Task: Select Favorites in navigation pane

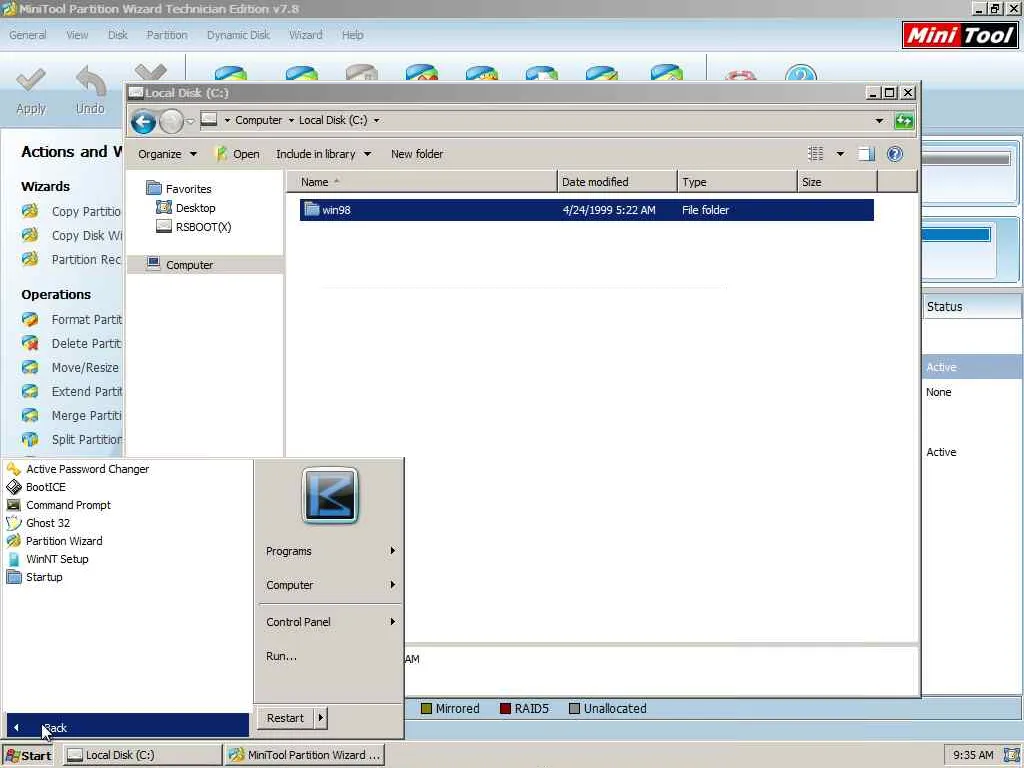Action: coord(179,189)
